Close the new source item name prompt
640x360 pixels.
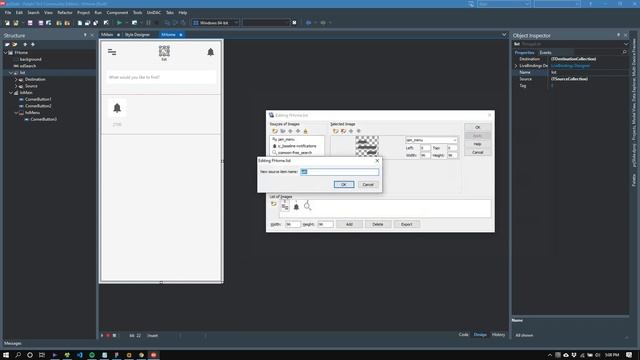click(x=377, y=160)
